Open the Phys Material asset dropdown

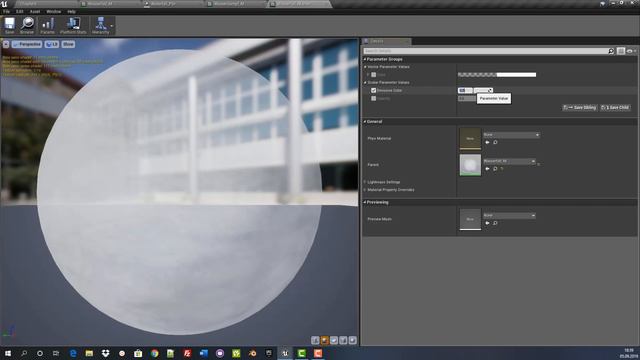click(x=511, y=135)
